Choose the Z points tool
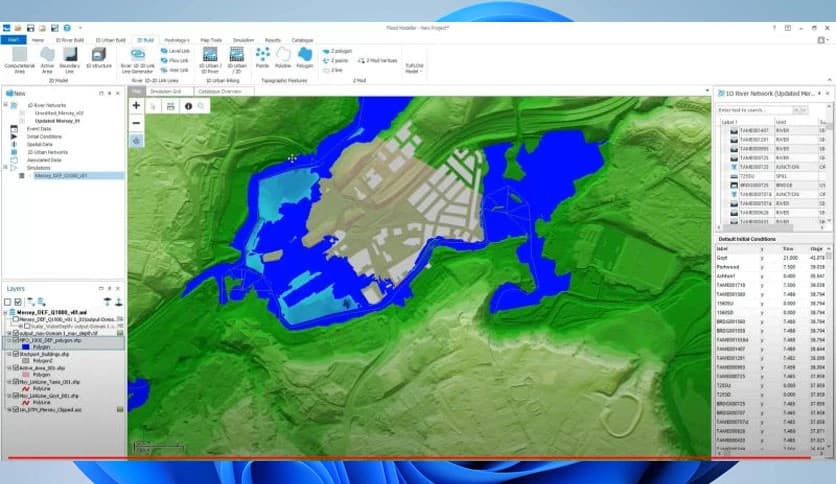This screenshot has height=484, width=836. (x=335, y=61)
